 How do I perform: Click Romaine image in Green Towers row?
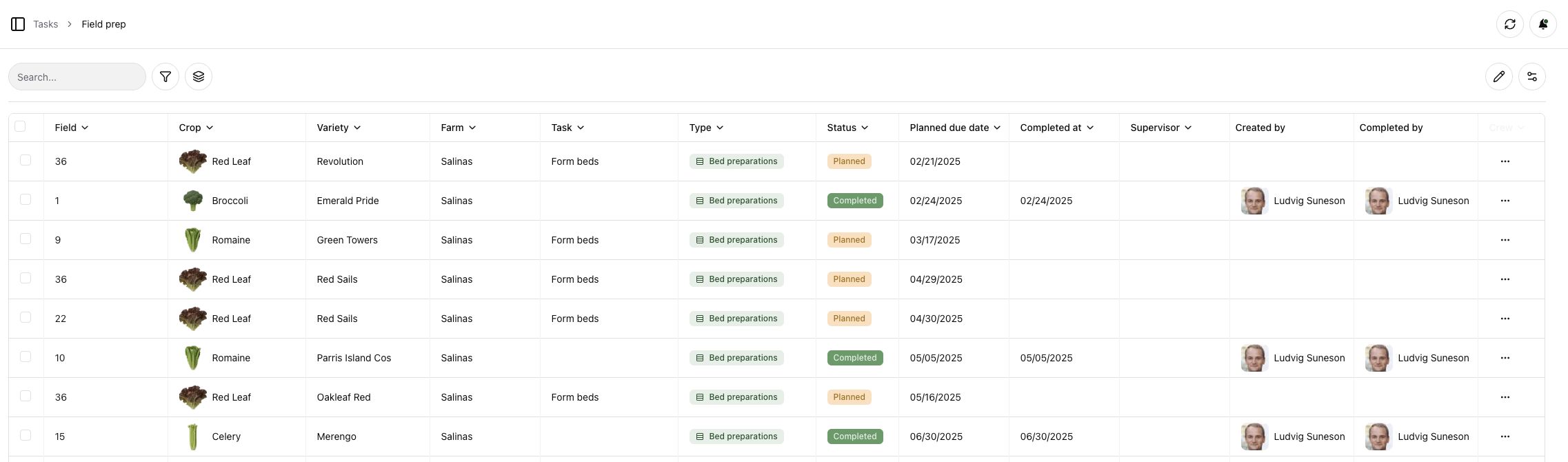pyautogui.click(x=193, y=240)
